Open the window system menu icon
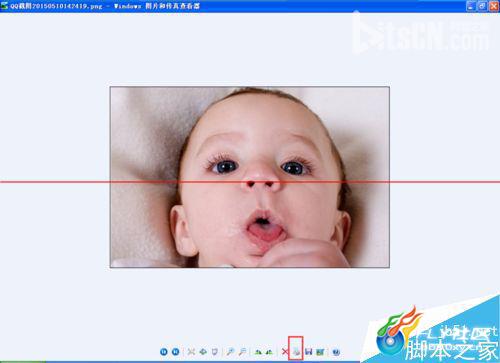The height and width of the screenshot is (363, 500). point(4,6)
